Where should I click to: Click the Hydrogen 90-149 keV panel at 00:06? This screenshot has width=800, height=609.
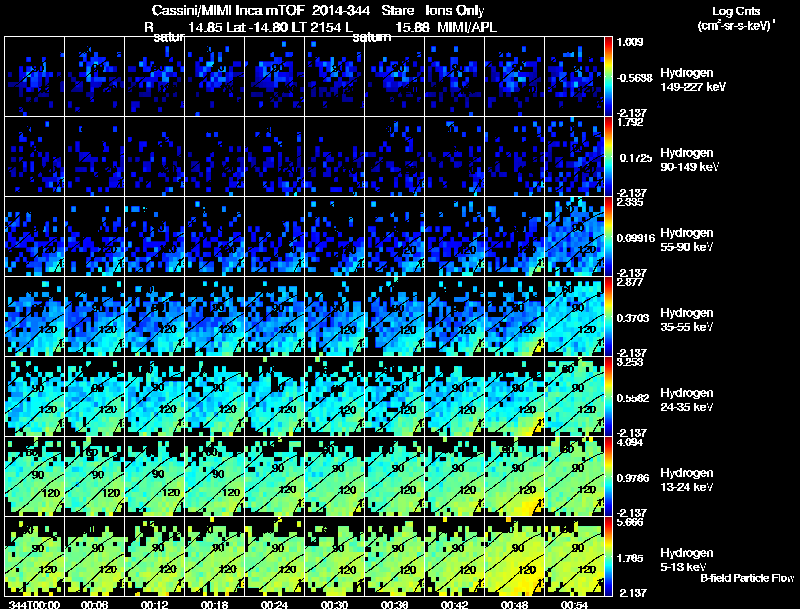coord(94,157)
